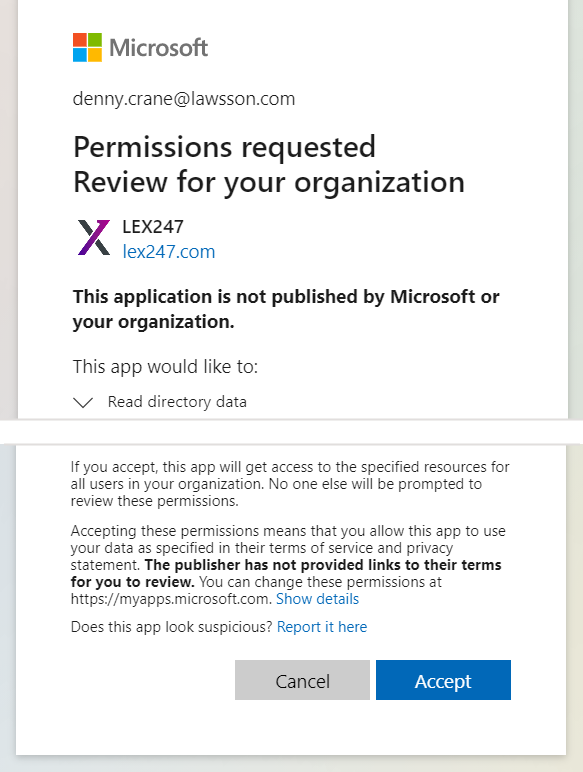Screen dimensions: 583x772
Task: Expand the Read directory data chevron
Action: point(83,402)
